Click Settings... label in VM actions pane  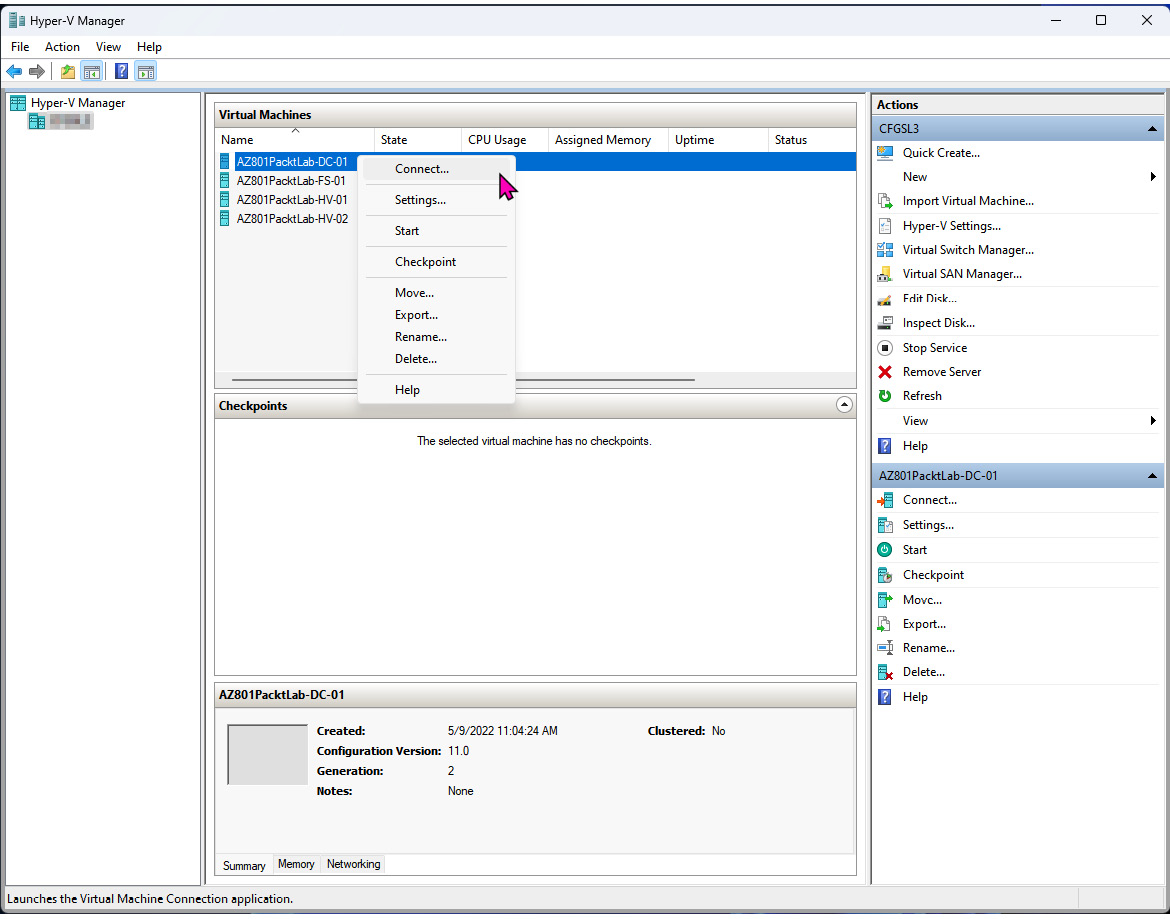click(928, 525)
